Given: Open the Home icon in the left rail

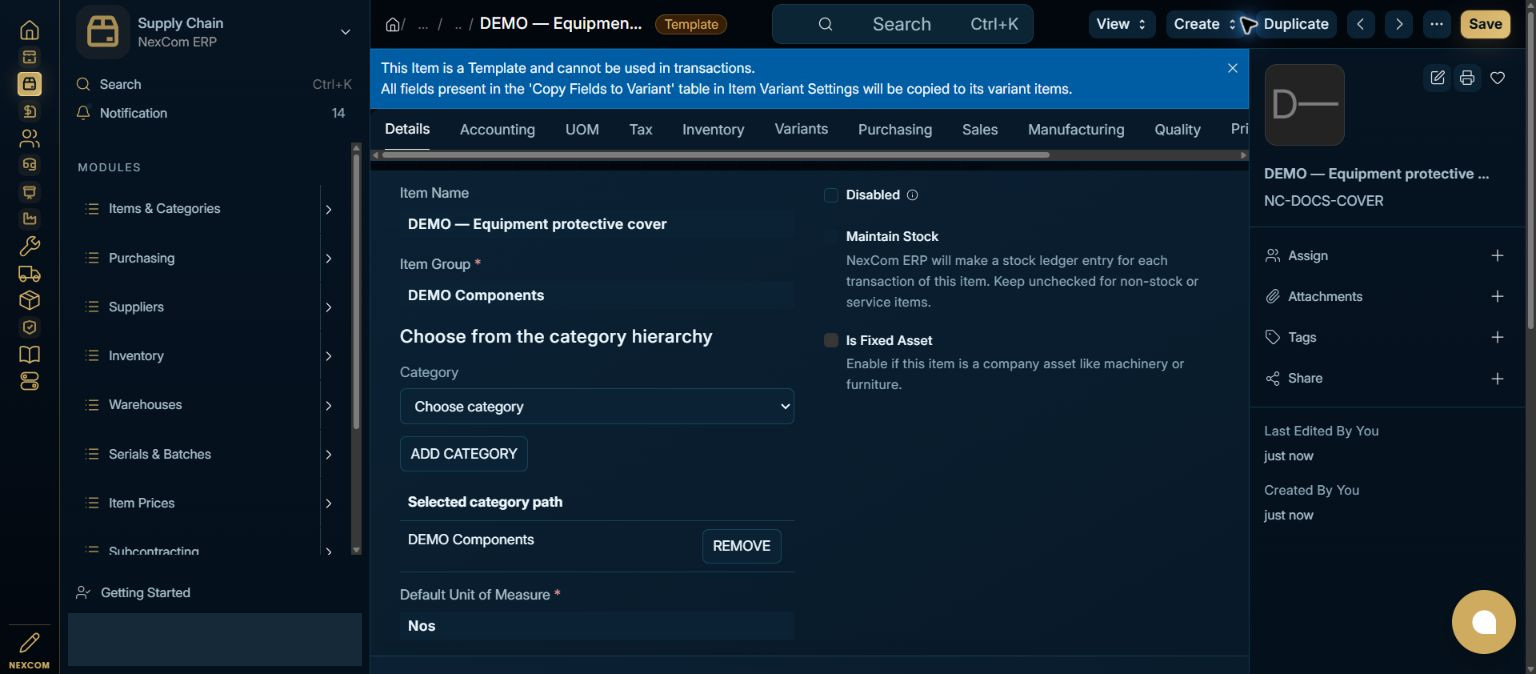Looking at the screenshot, I should pos(29,30).
